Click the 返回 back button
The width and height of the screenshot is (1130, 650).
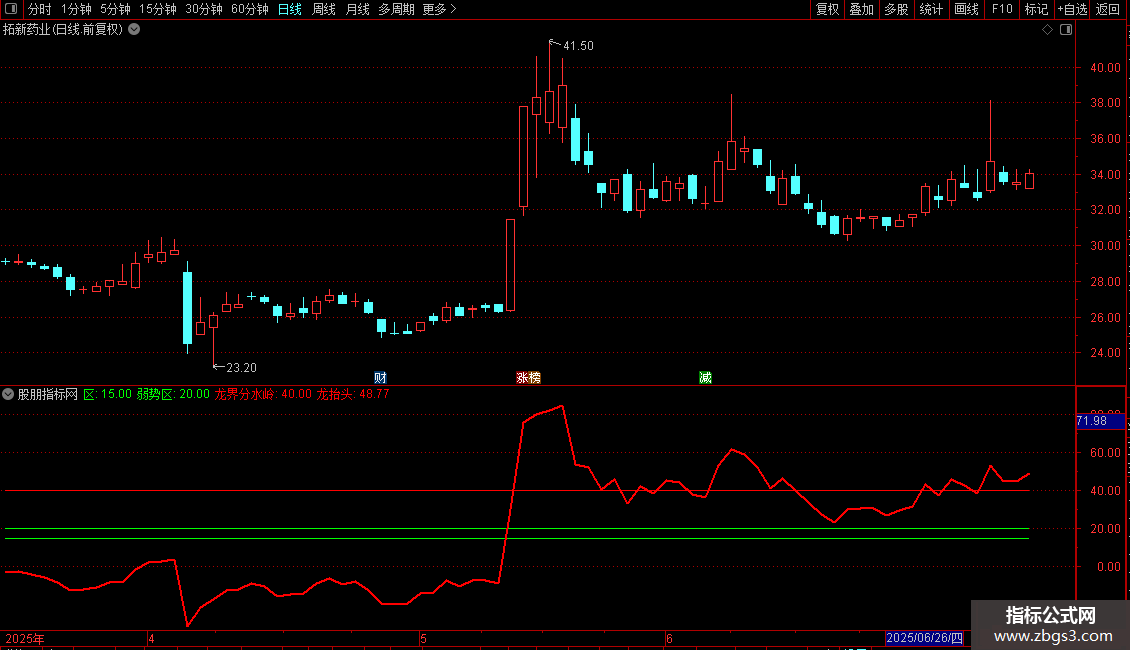tap(1108, 9)
